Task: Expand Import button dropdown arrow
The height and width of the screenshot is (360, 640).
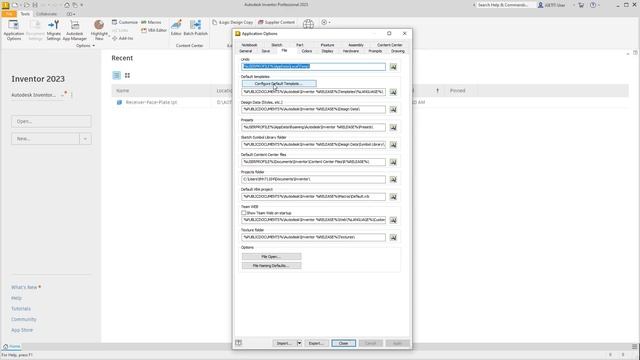Action: (x=299, y=343)
